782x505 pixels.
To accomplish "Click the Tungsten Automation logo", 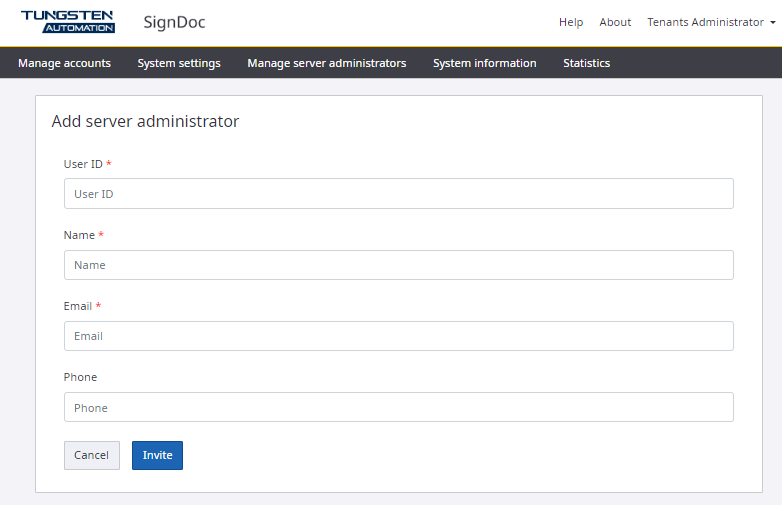I will pyautogui.click(x=68, y=22).
